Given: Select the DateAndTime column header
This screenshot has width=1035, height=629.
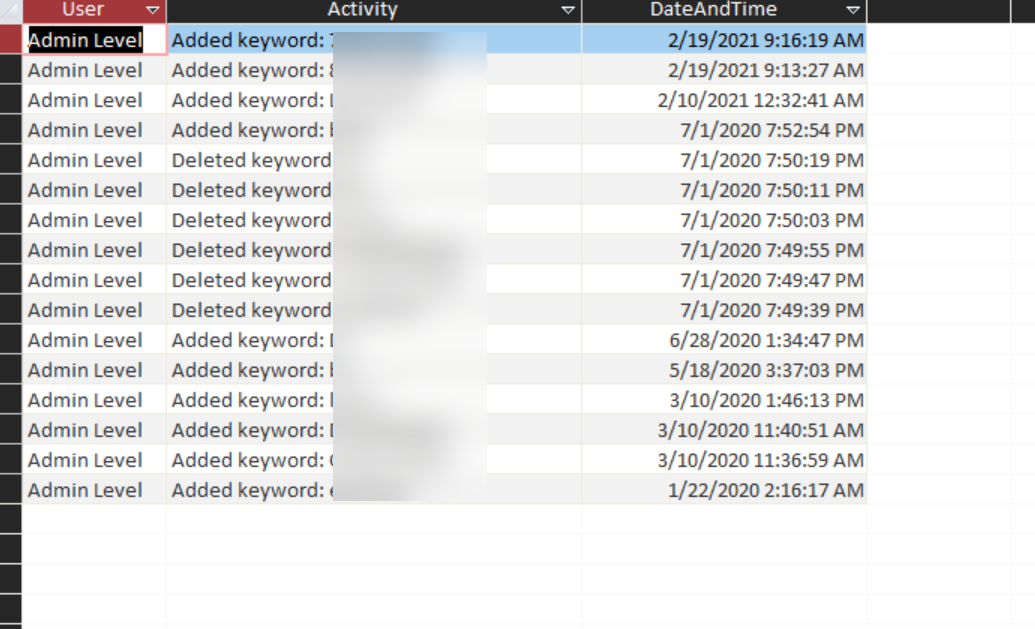Looking at the screenshot, I should (713, 10).
